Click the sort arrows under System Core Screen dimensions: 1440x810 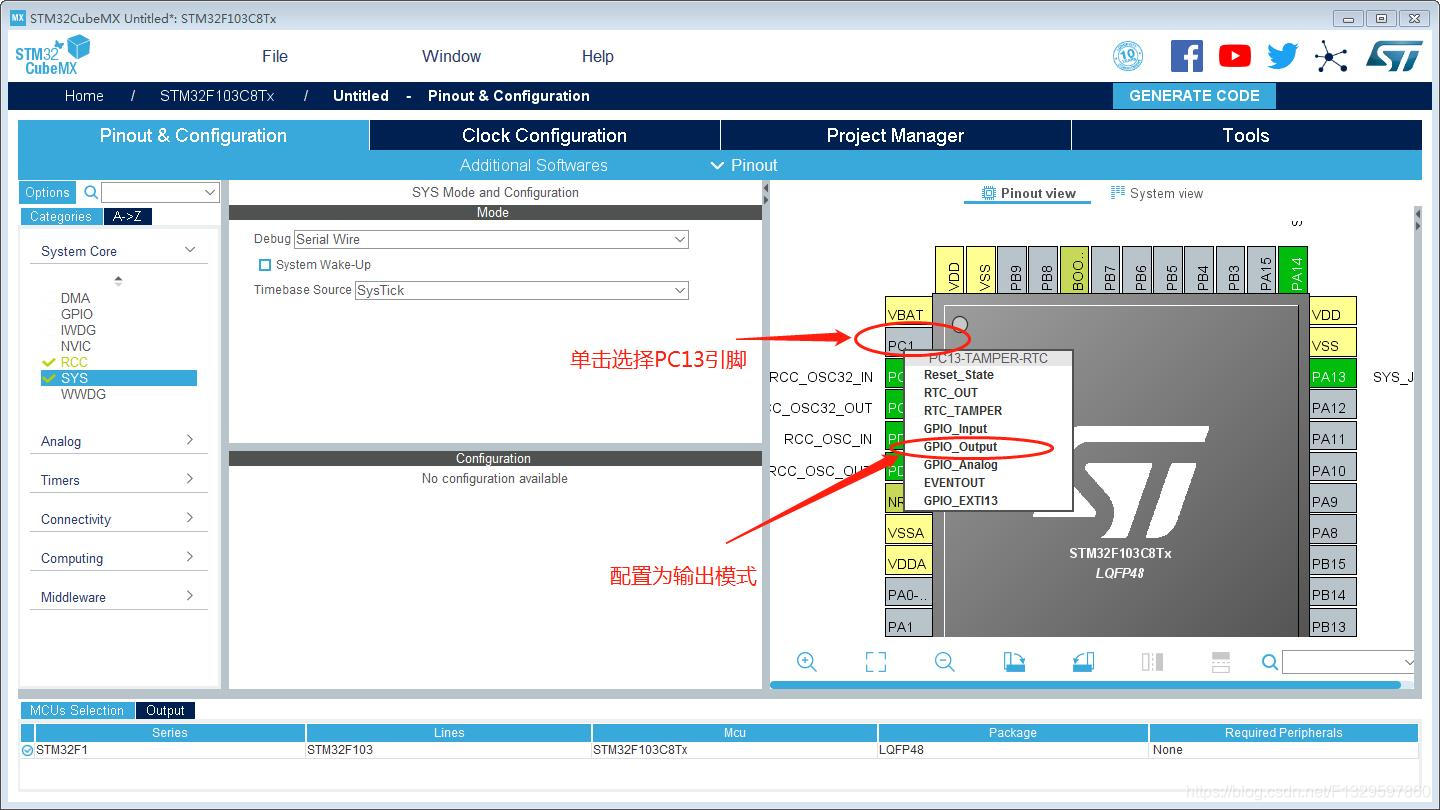pos(118,281)
